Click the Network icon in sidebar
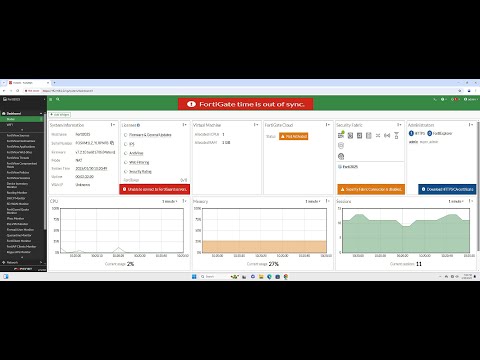This screenshot has height=360, width=480. [4, 262]
